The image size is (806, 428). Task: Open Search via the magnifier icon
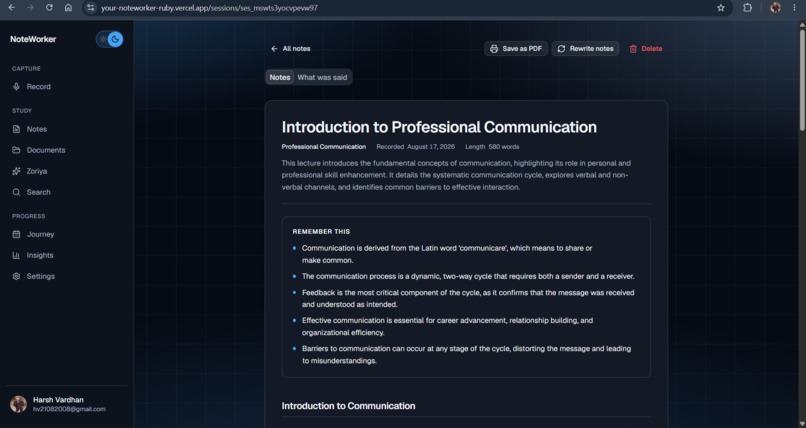(x=16, y=192)
